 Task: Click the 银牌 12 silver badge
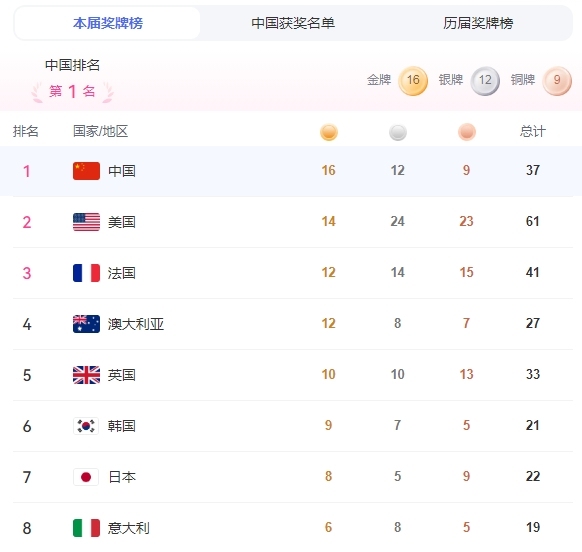pyautogui.click(x=485, y=81)
